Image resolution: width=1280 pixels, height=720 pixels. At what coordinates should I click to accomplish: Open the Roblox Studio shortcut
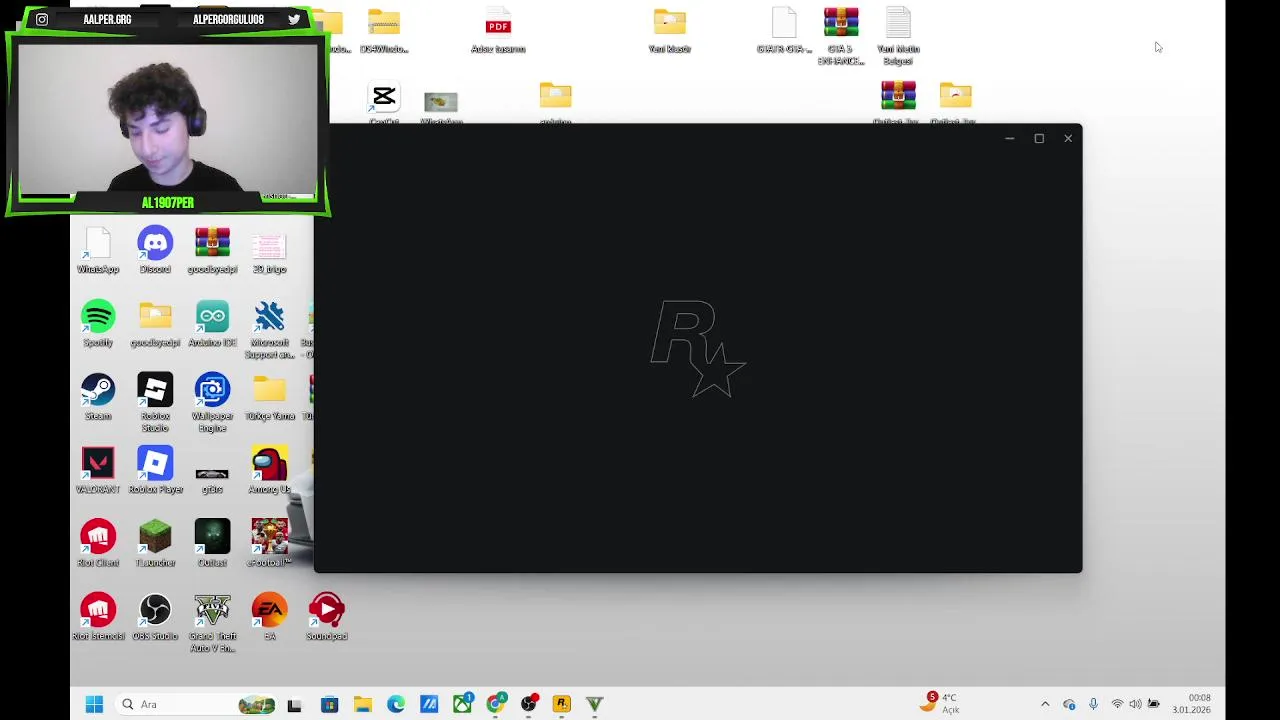155,402
